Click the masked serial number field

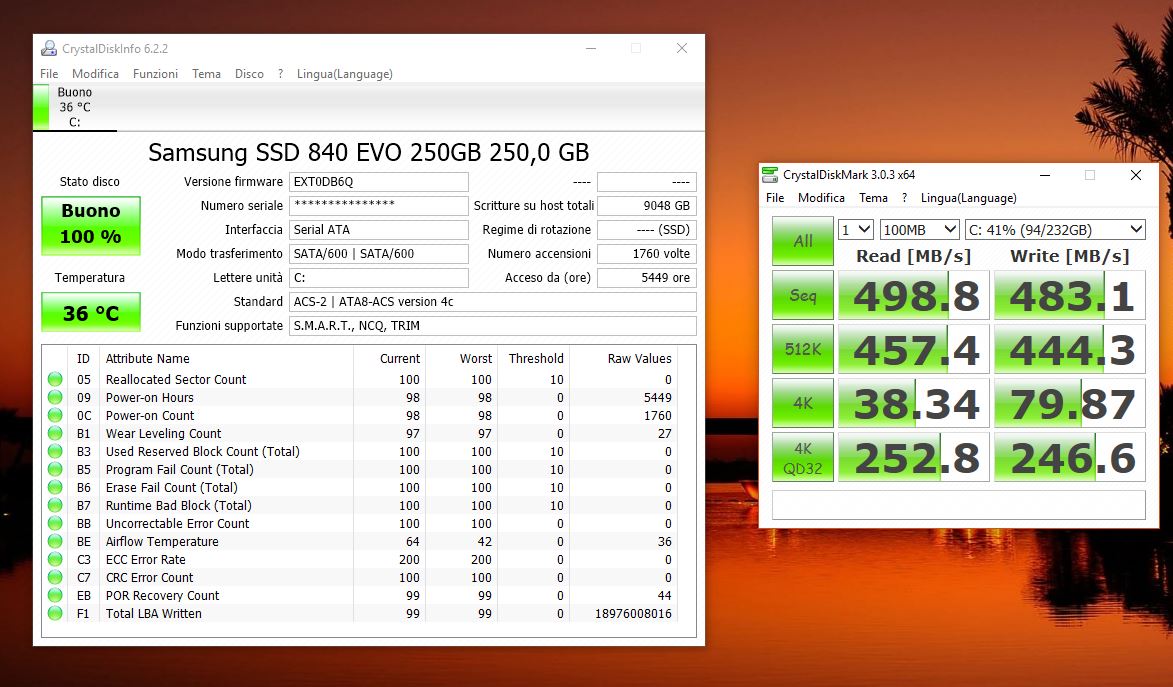pos(379,206)
